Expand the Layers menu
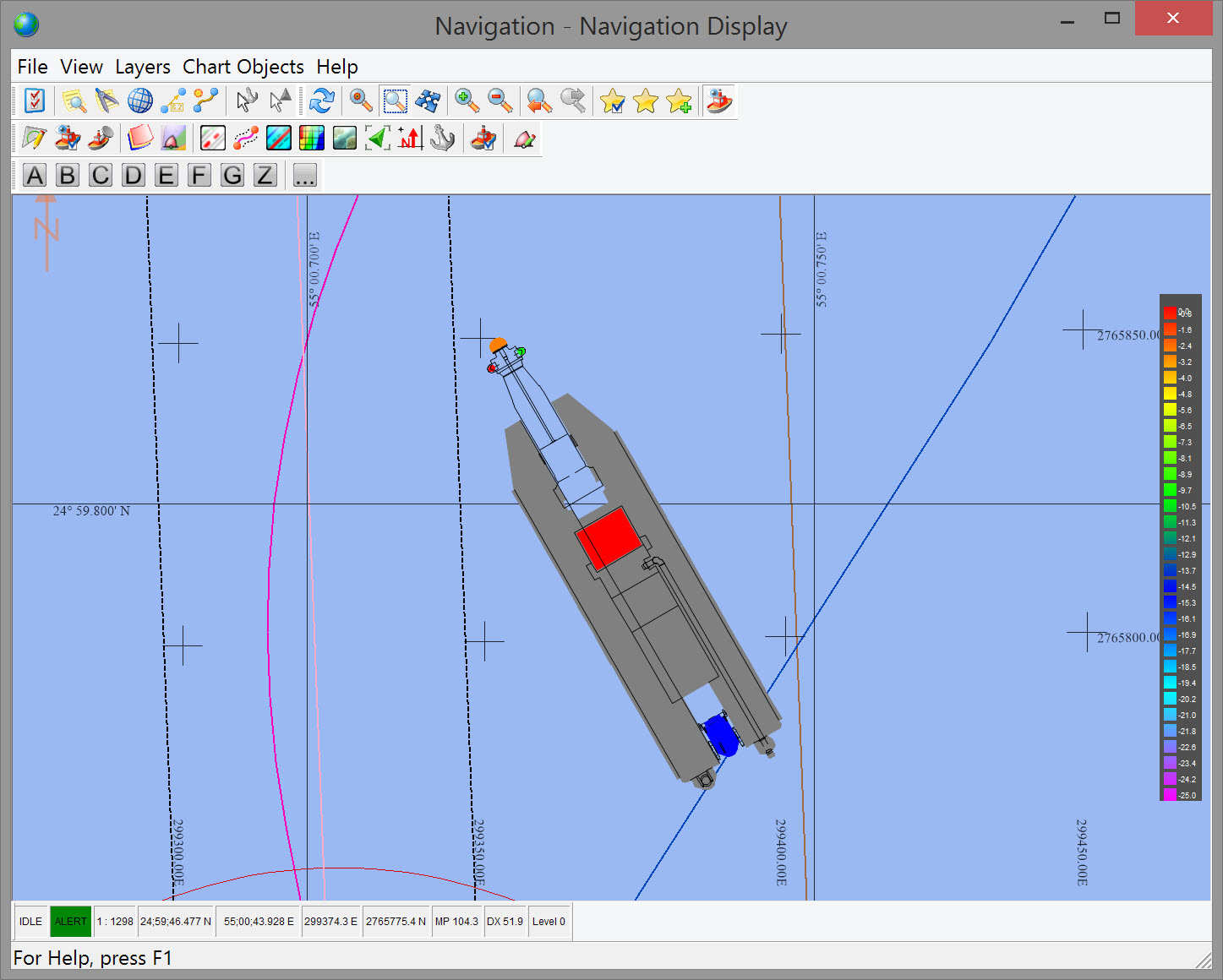 point(143,67)
